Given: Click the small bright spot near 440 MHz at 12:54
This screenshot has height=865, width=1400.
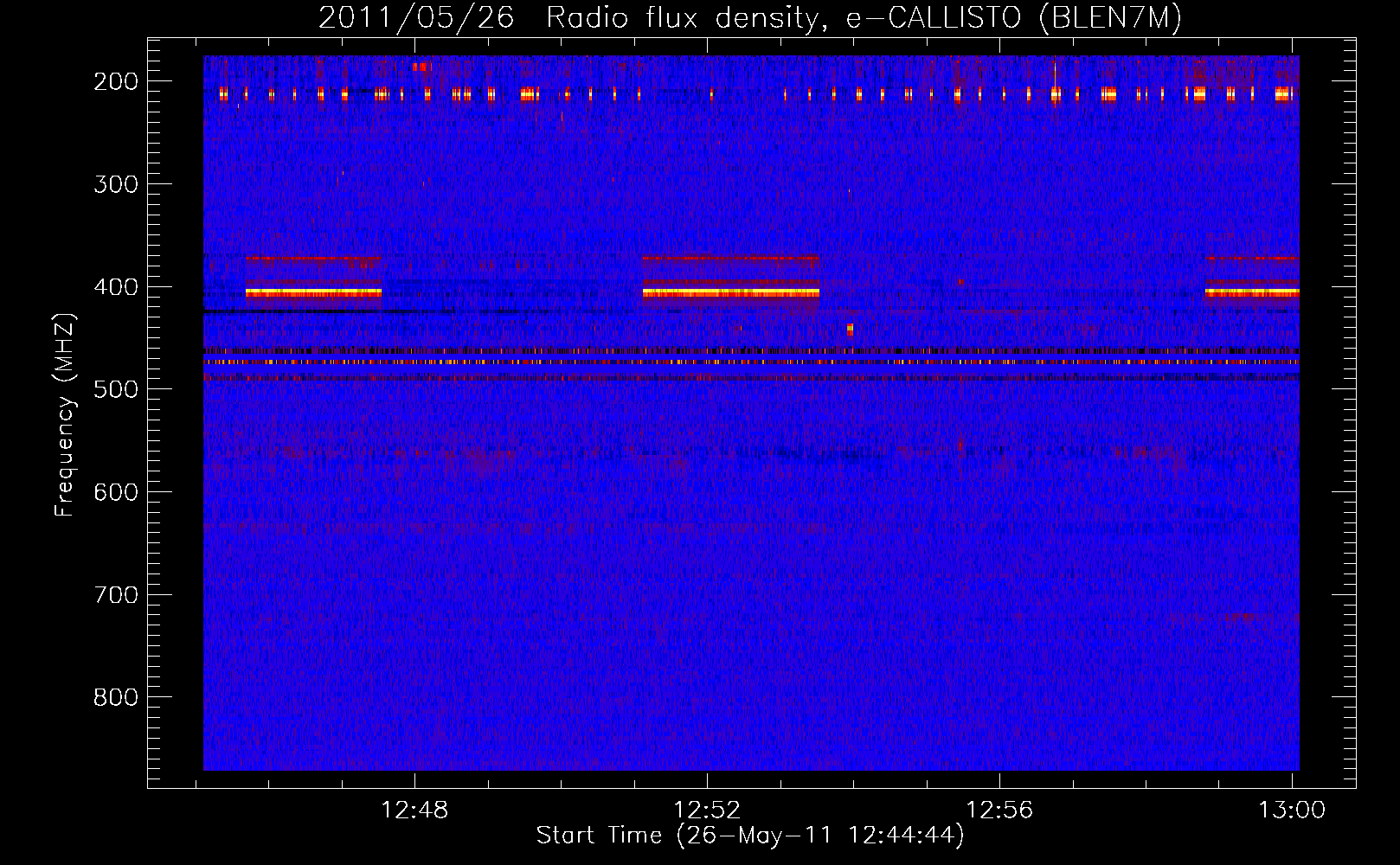Looking at the screenshot, I should (x=850, y=329).
